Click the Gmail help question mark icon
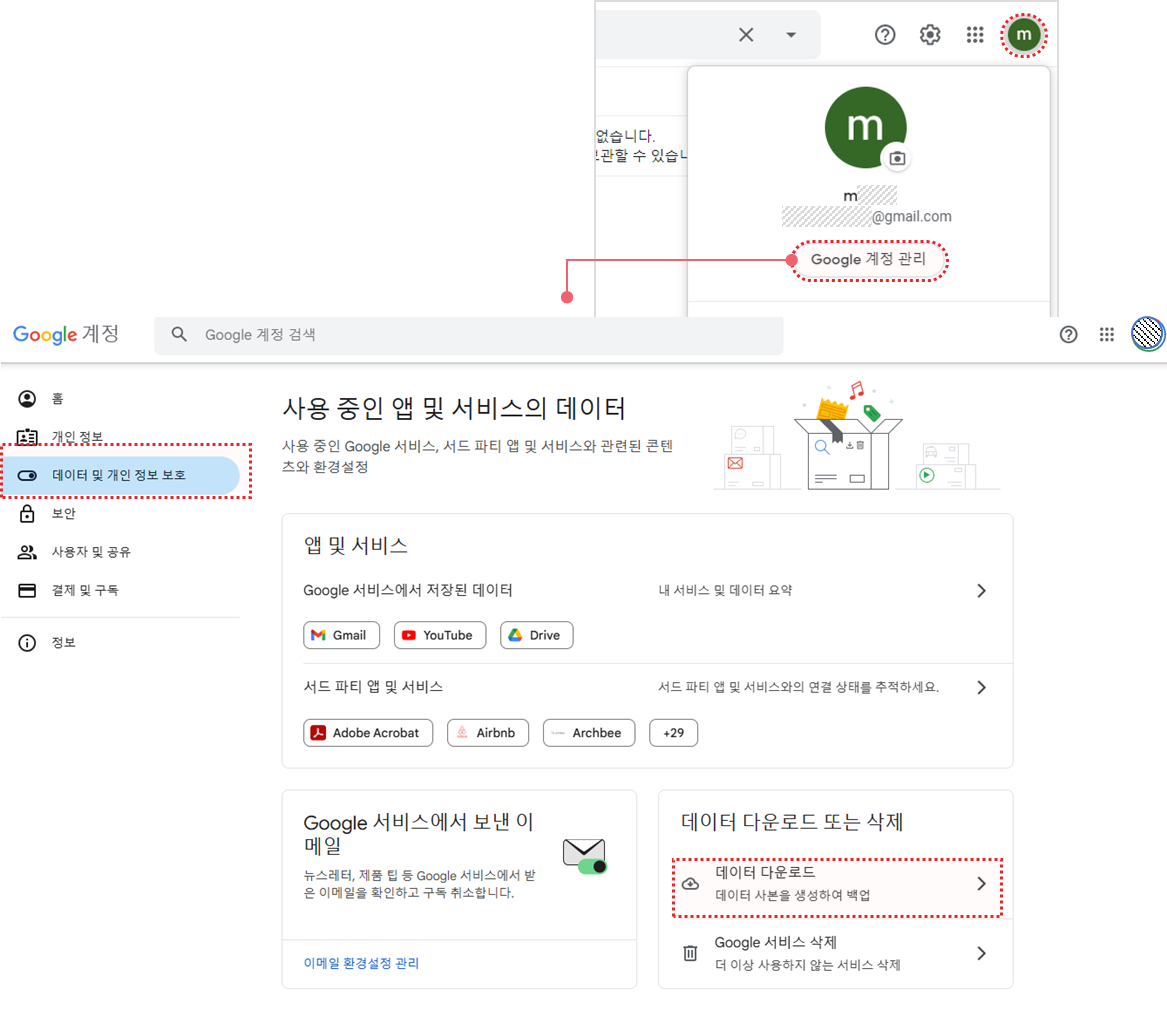The image size is (1167, 1010). tap(885, 35)
